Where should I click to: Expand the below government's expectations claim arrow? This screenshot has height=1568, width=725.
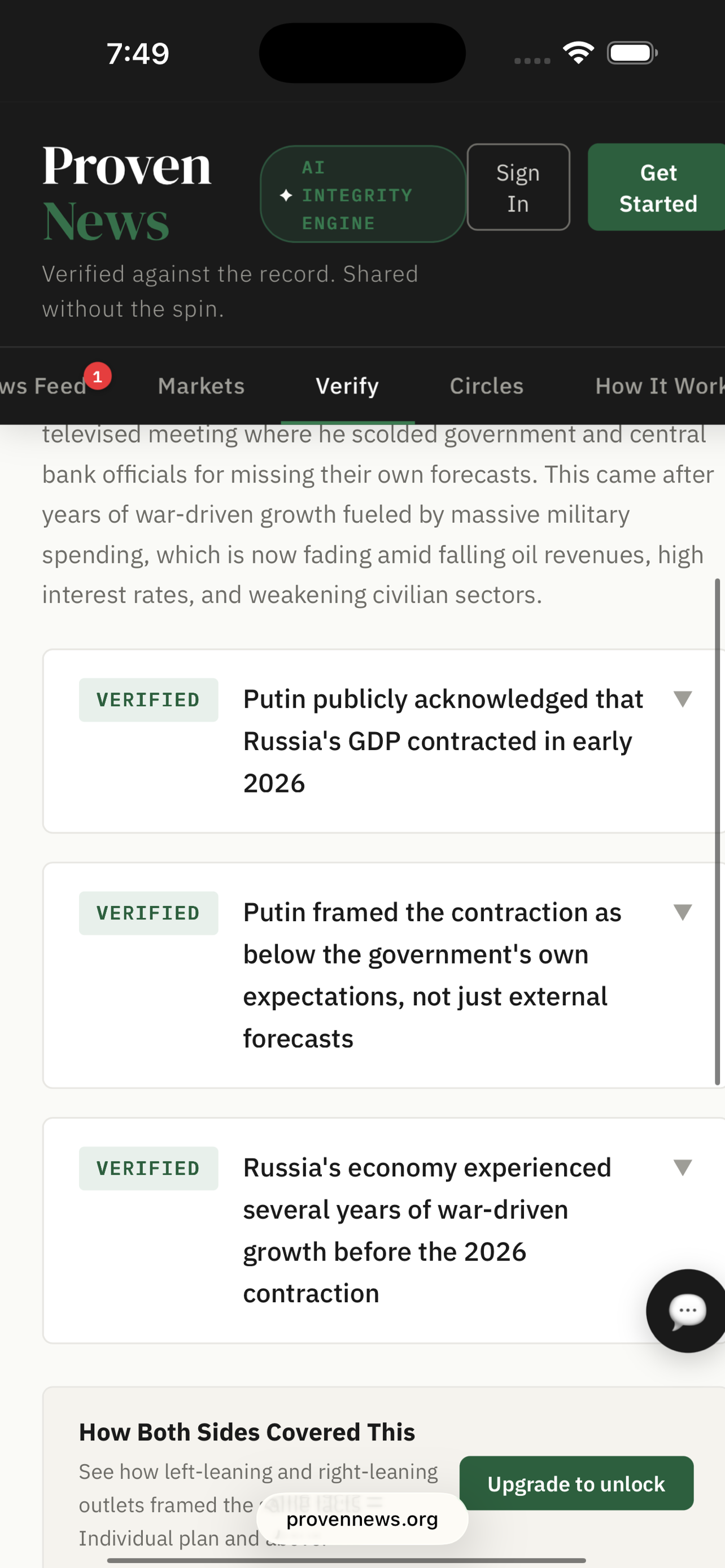[683, 912]
